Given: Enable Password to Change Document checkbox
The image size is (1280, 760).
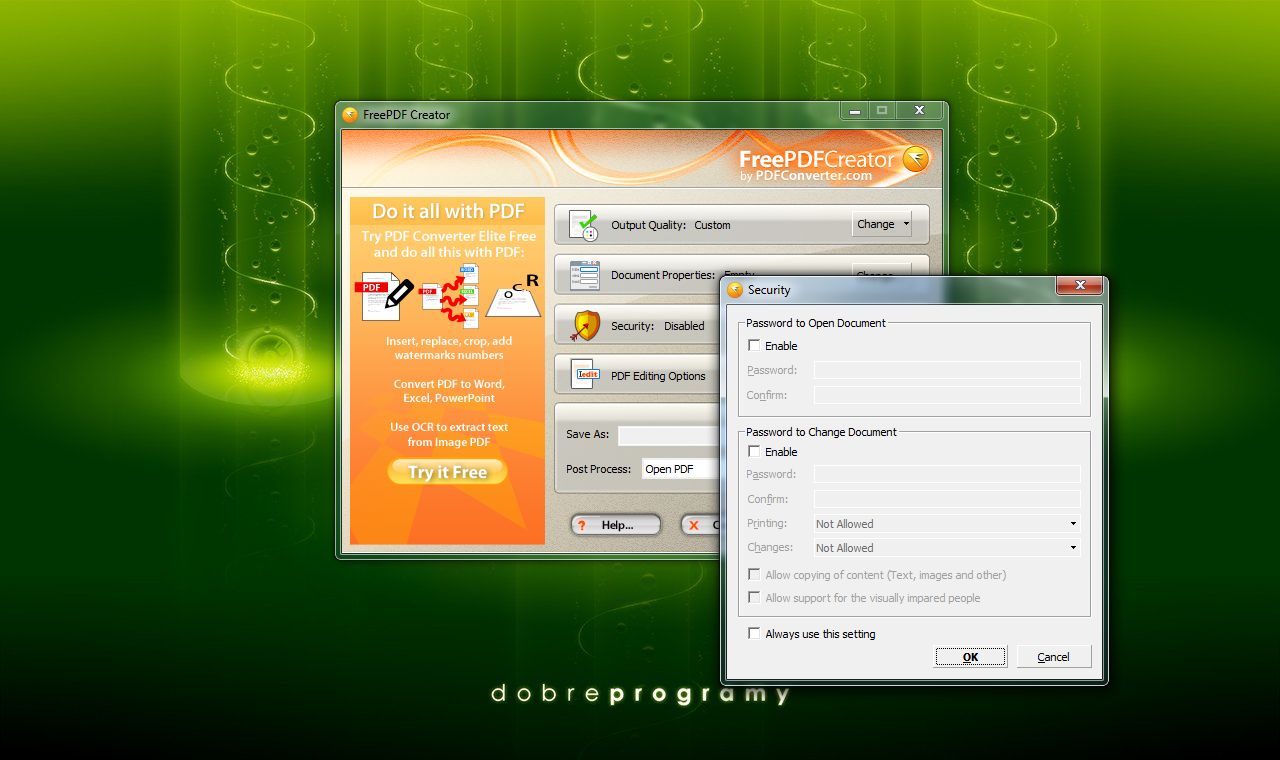Looking at the screenshot, I should click(x=754, y=452).
